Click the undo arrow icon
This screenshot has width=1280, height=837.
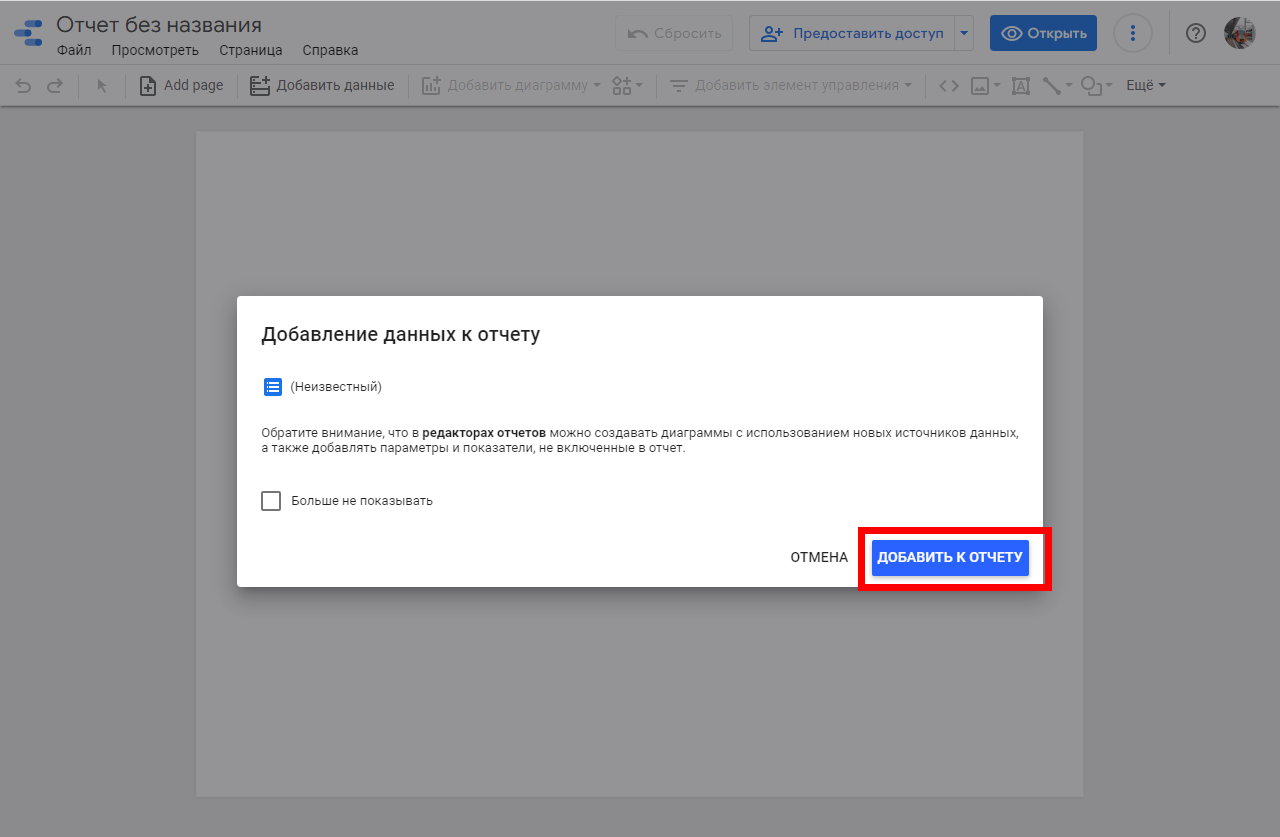23,86
